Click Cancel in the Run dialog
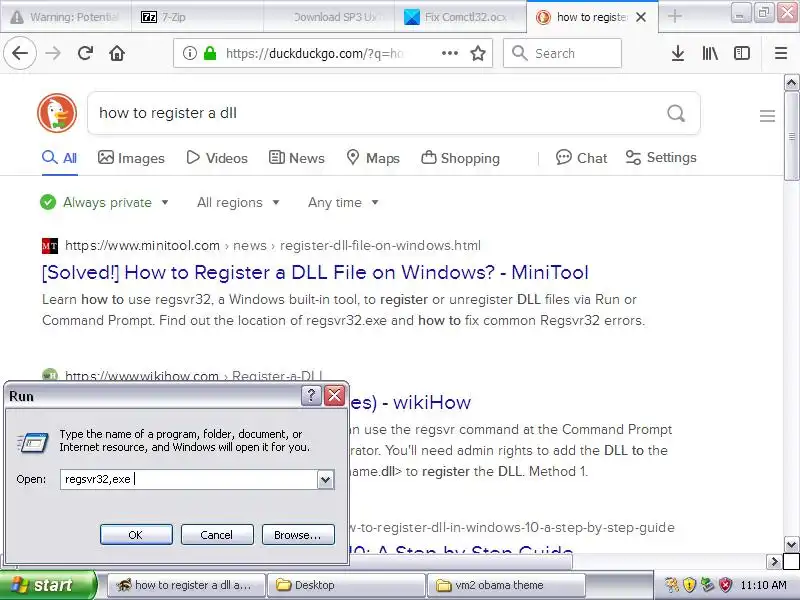This screenshot has height=600, width=800. (x=217, y=535)
